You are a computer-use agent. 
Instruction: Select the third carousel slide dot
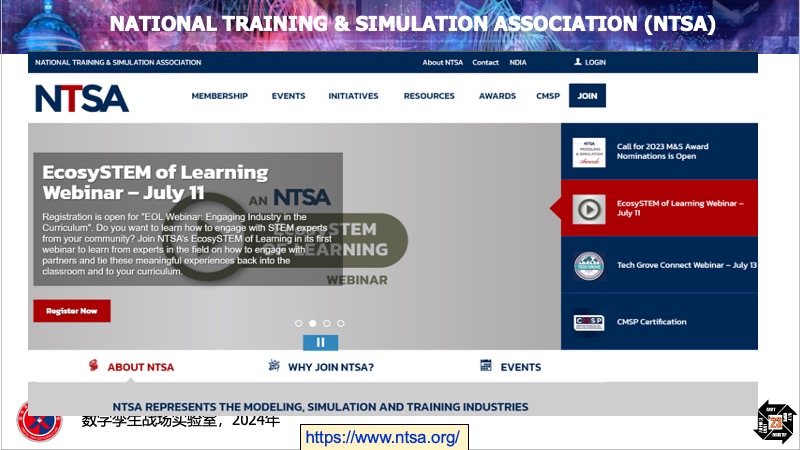pos(327,323)
